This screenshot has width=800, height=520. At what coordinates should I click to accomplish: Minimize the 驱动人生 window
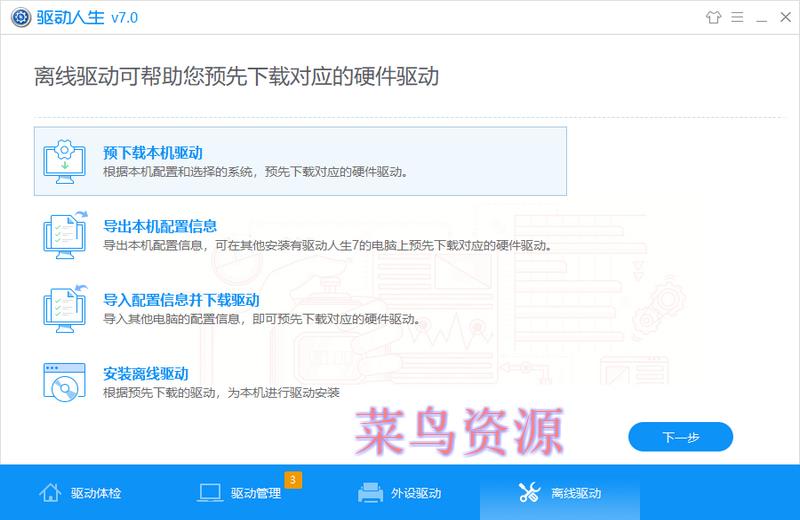(x=762, y=21)
